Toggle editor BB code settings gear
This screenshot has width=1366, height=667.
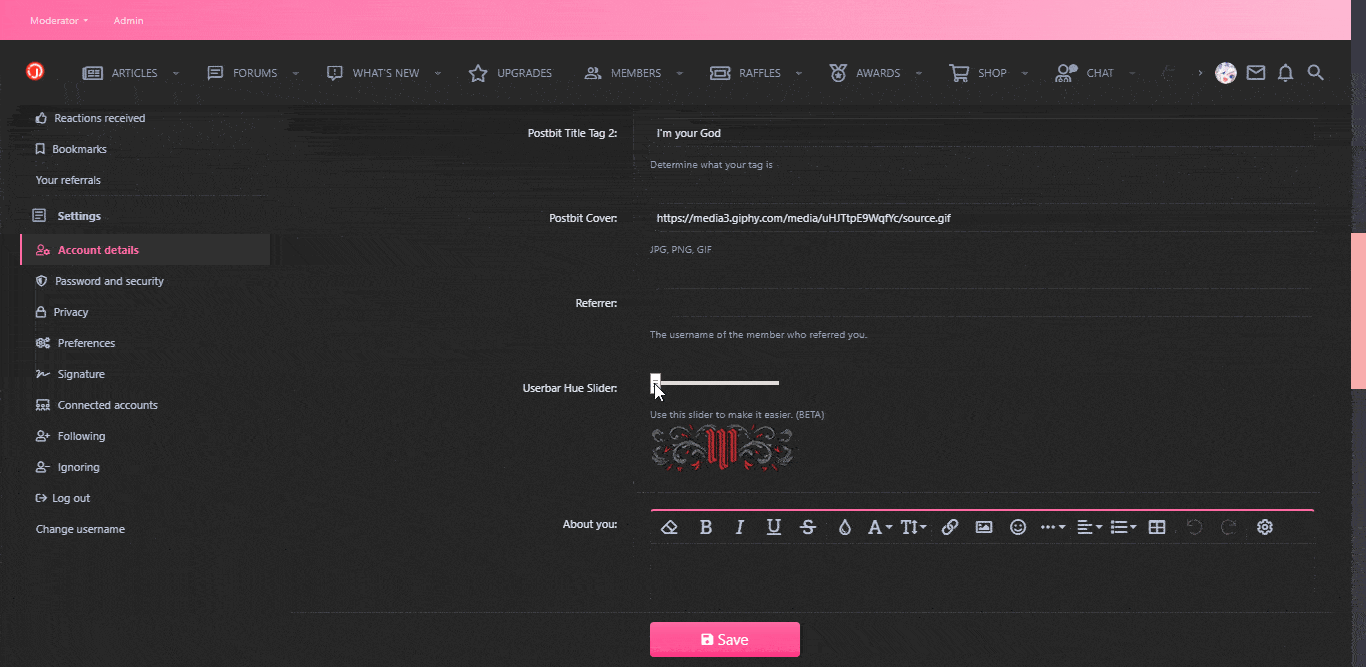[1265, 527]
